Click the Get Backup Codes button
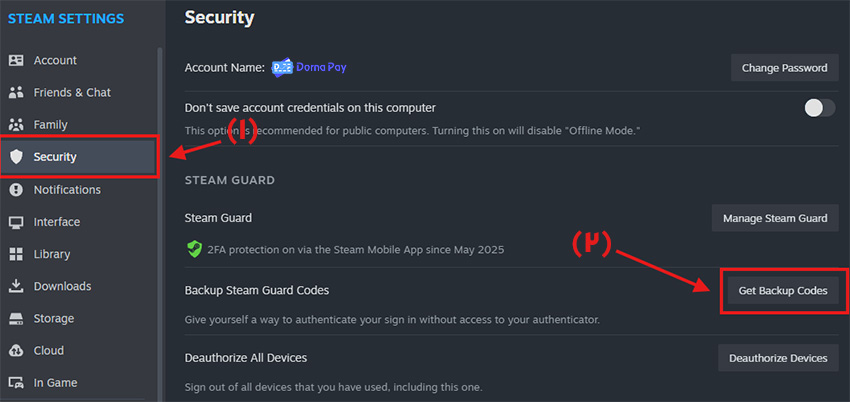This screenshot has height=402, width=850. coord(783,291)
